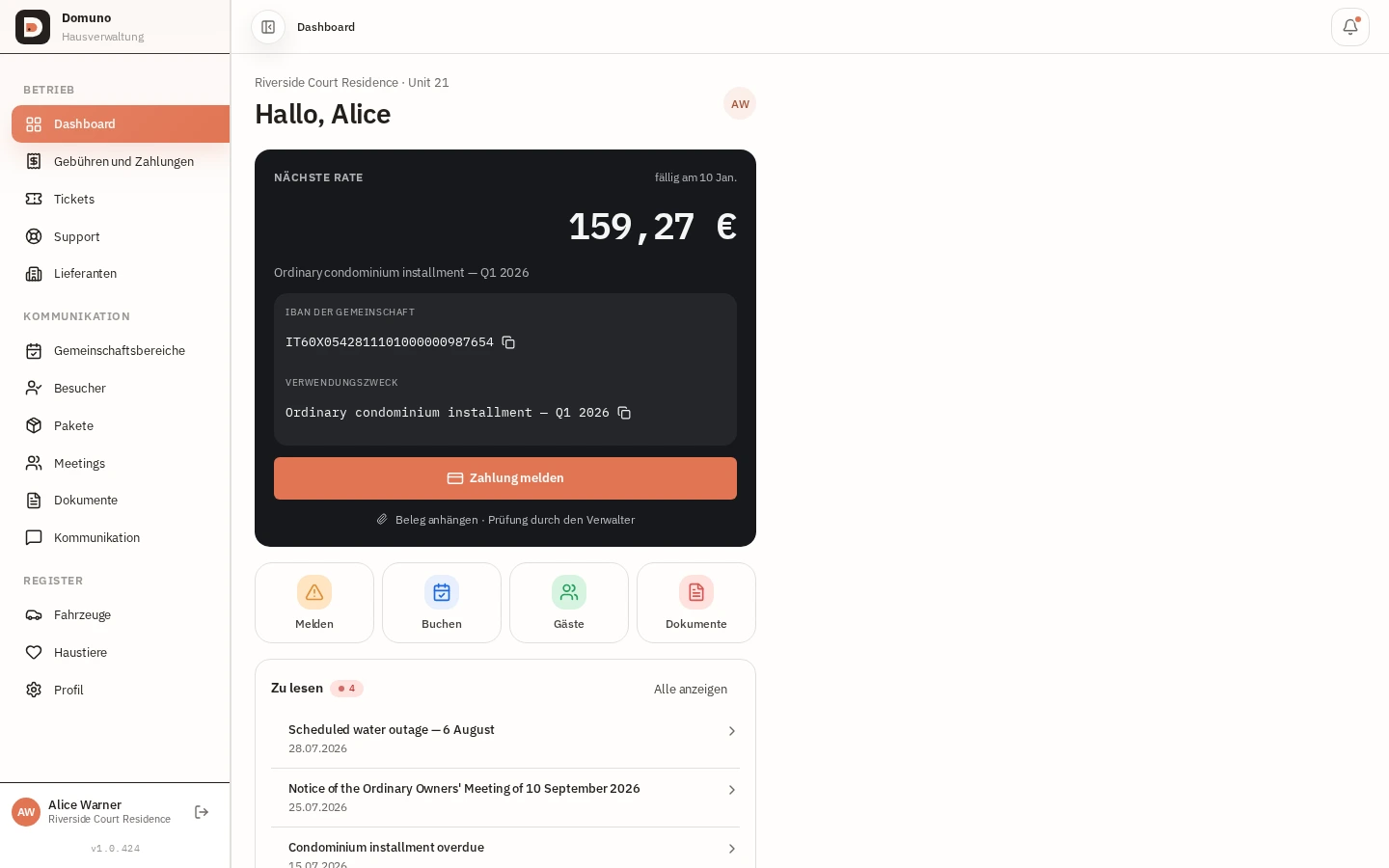Click the Gäste people icon
1389x868 pixels.
569,592
